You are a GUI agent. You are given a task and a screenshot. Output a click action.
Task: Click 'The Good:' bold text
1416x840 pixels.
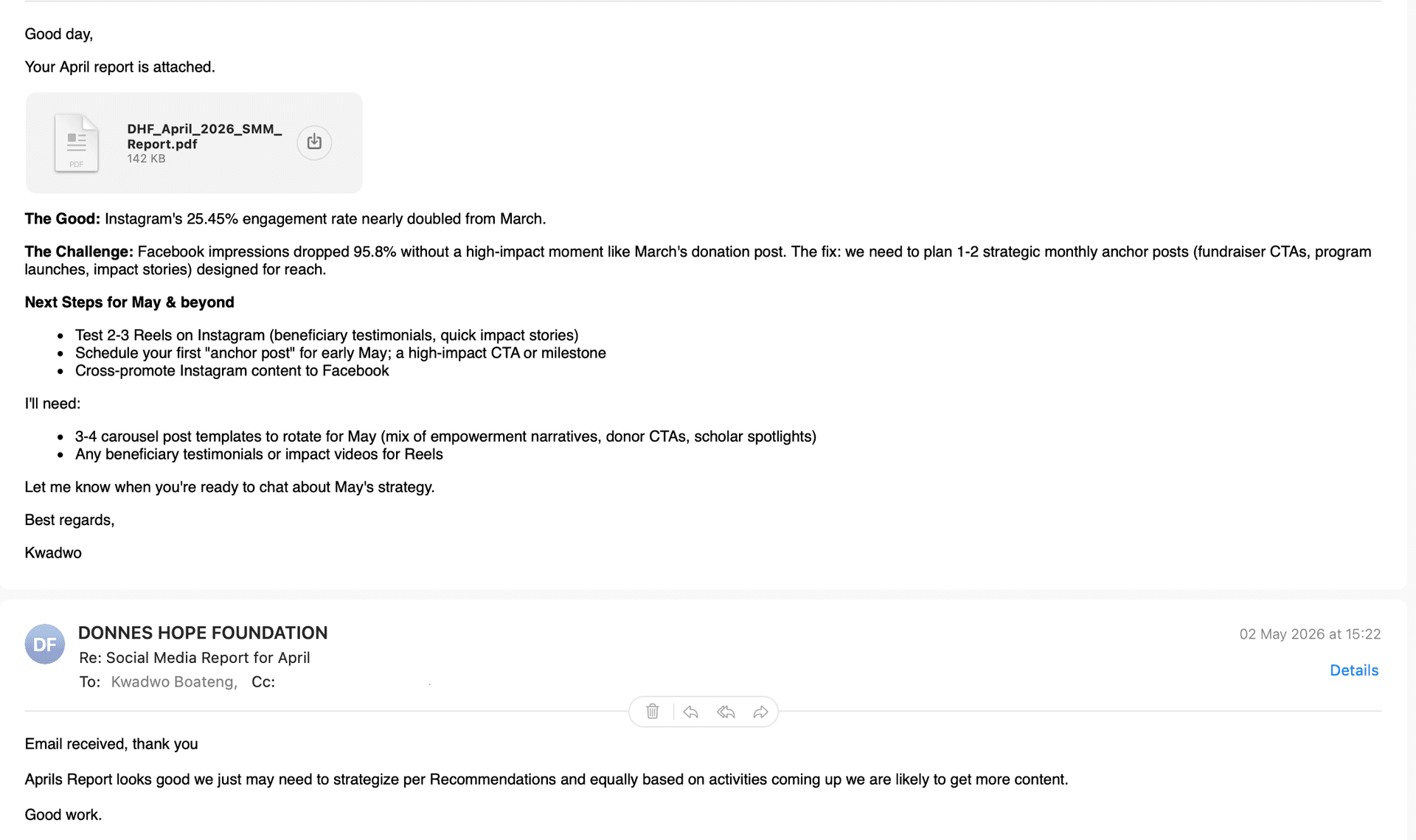pos(62,219)
